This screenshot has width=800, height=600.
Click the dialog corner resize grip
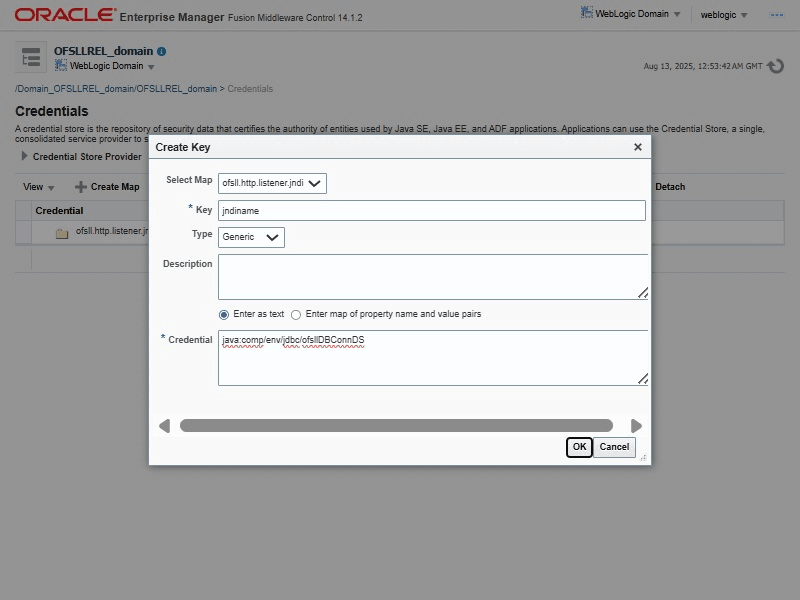click(x=643, y=458)
